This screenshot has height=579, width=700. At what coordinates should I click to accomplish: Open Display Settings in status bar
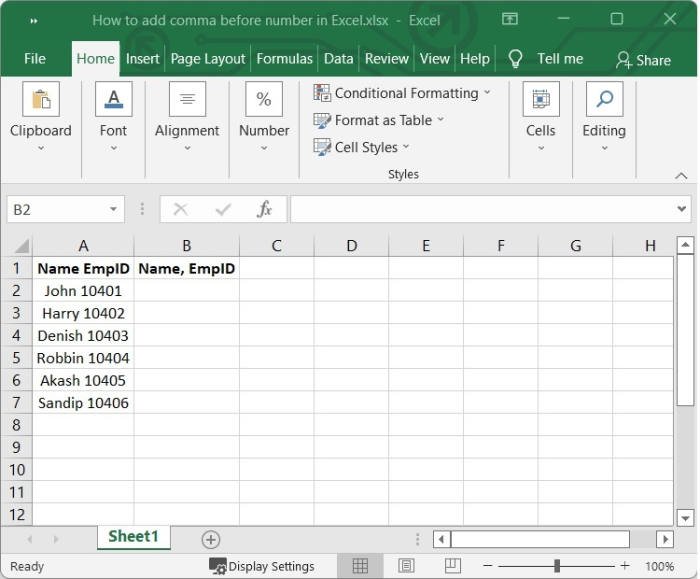point(262,566)
